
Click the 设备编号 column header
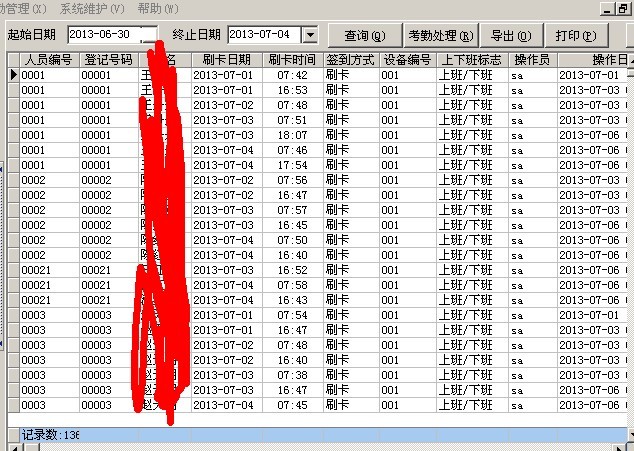click(407, 60)
